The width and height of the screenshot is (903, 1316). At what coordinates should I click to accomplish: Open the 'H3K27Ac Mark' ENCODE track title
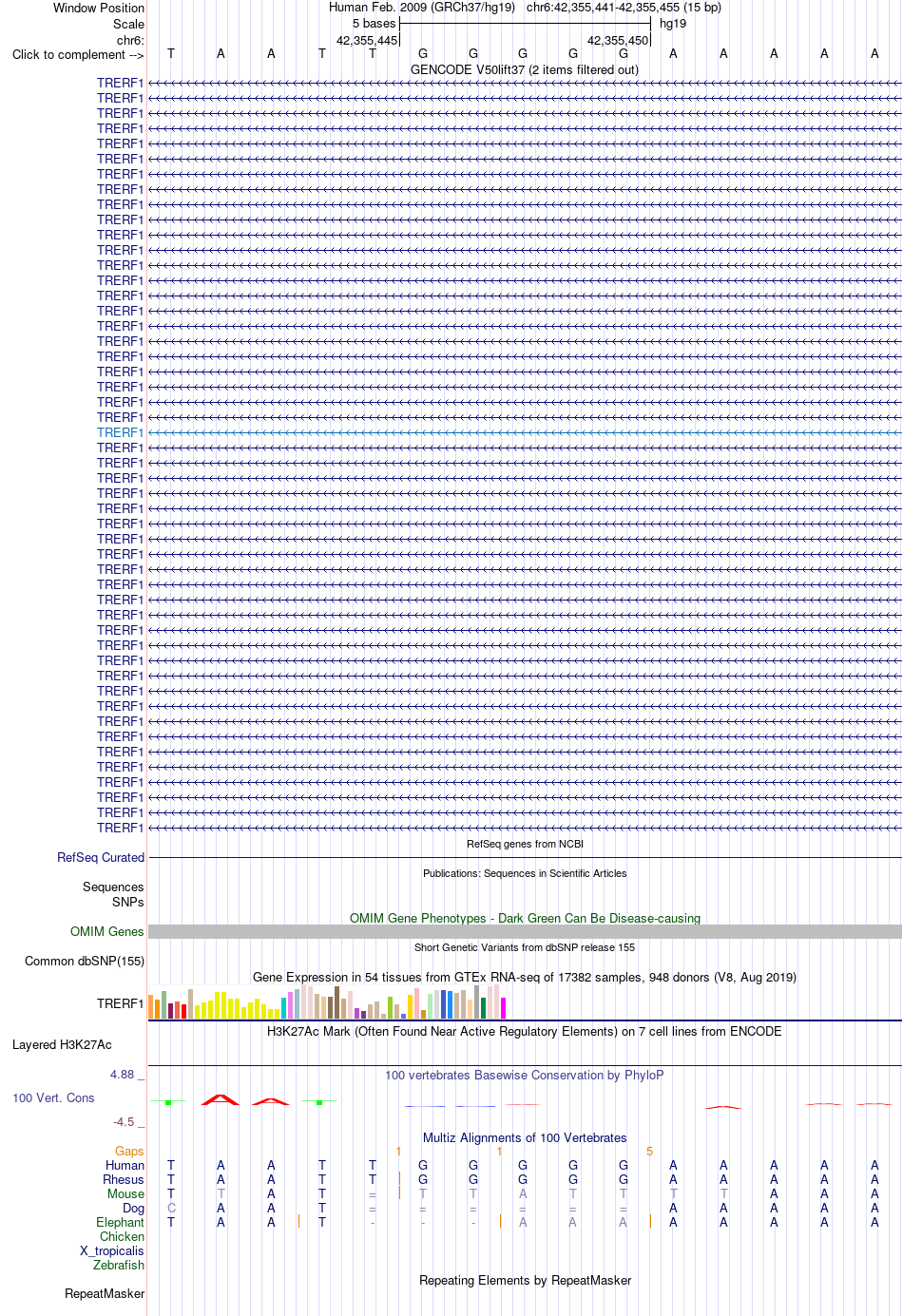pos(525,1031)
